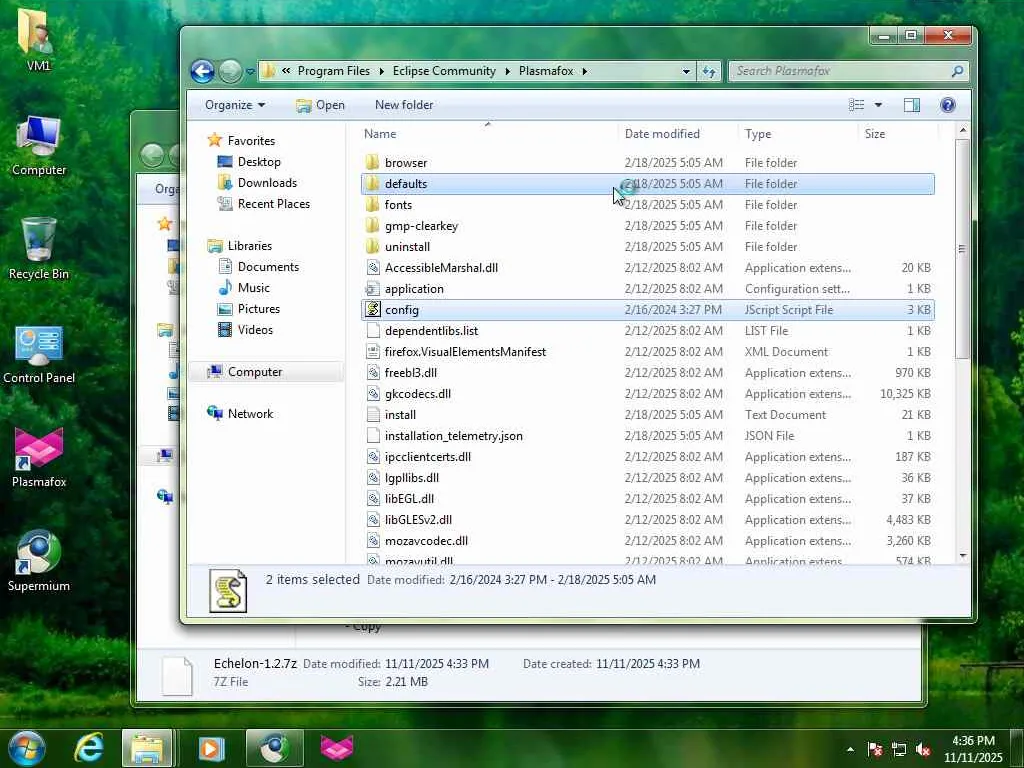
Task: Select Computer in navigation pane
Action: point(255,372)
